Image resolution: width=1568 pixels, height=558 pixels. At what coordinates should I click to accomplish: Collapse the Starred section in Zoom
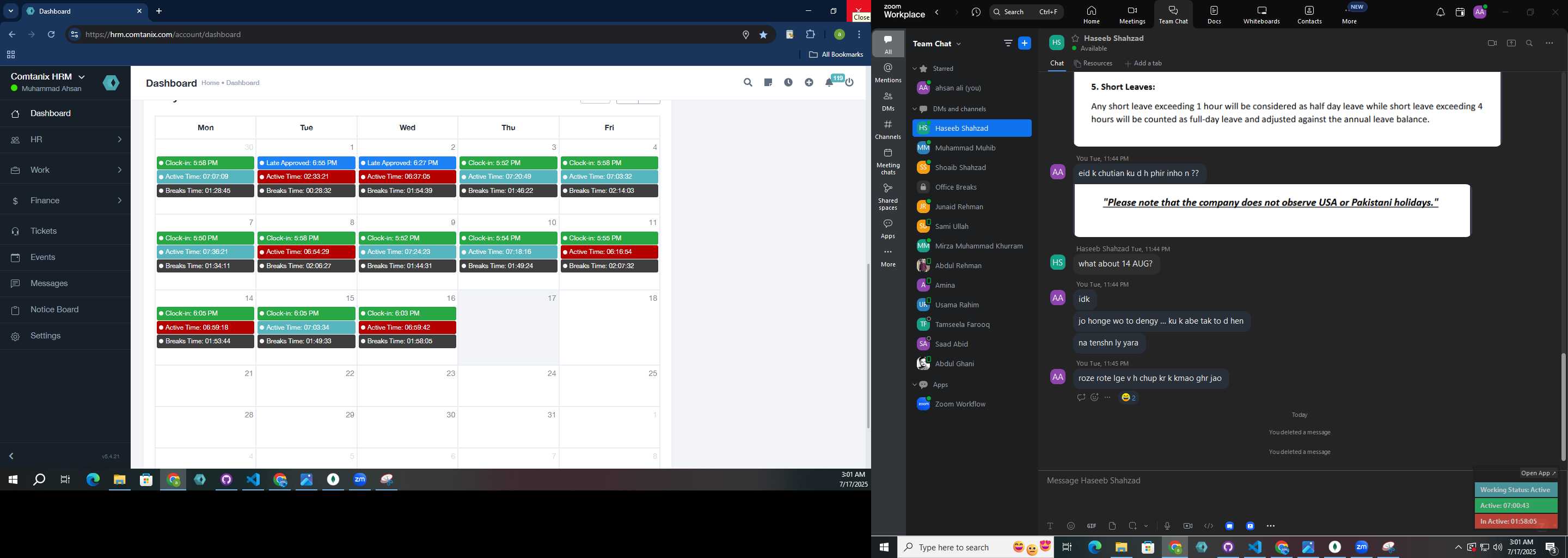[x=914, y=69]
